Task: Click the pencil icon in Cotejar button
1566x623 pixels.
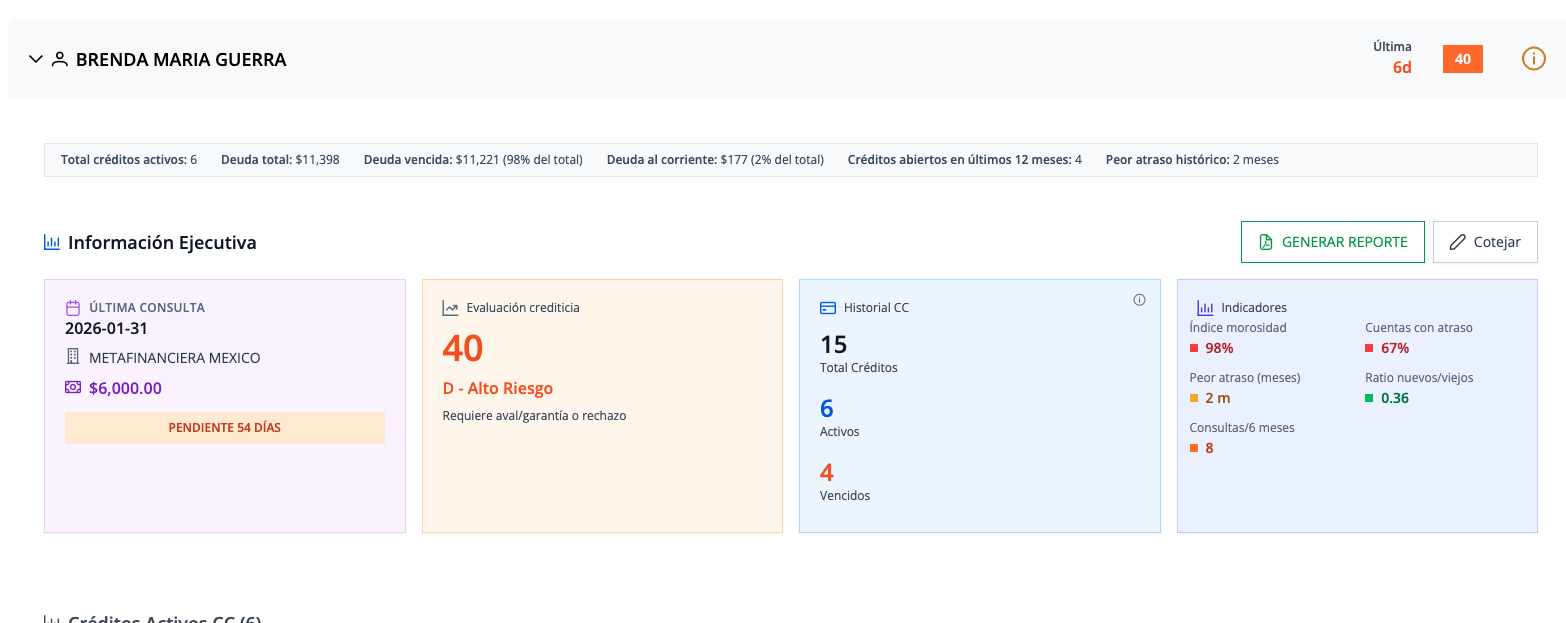Action: click(1458, 242)
